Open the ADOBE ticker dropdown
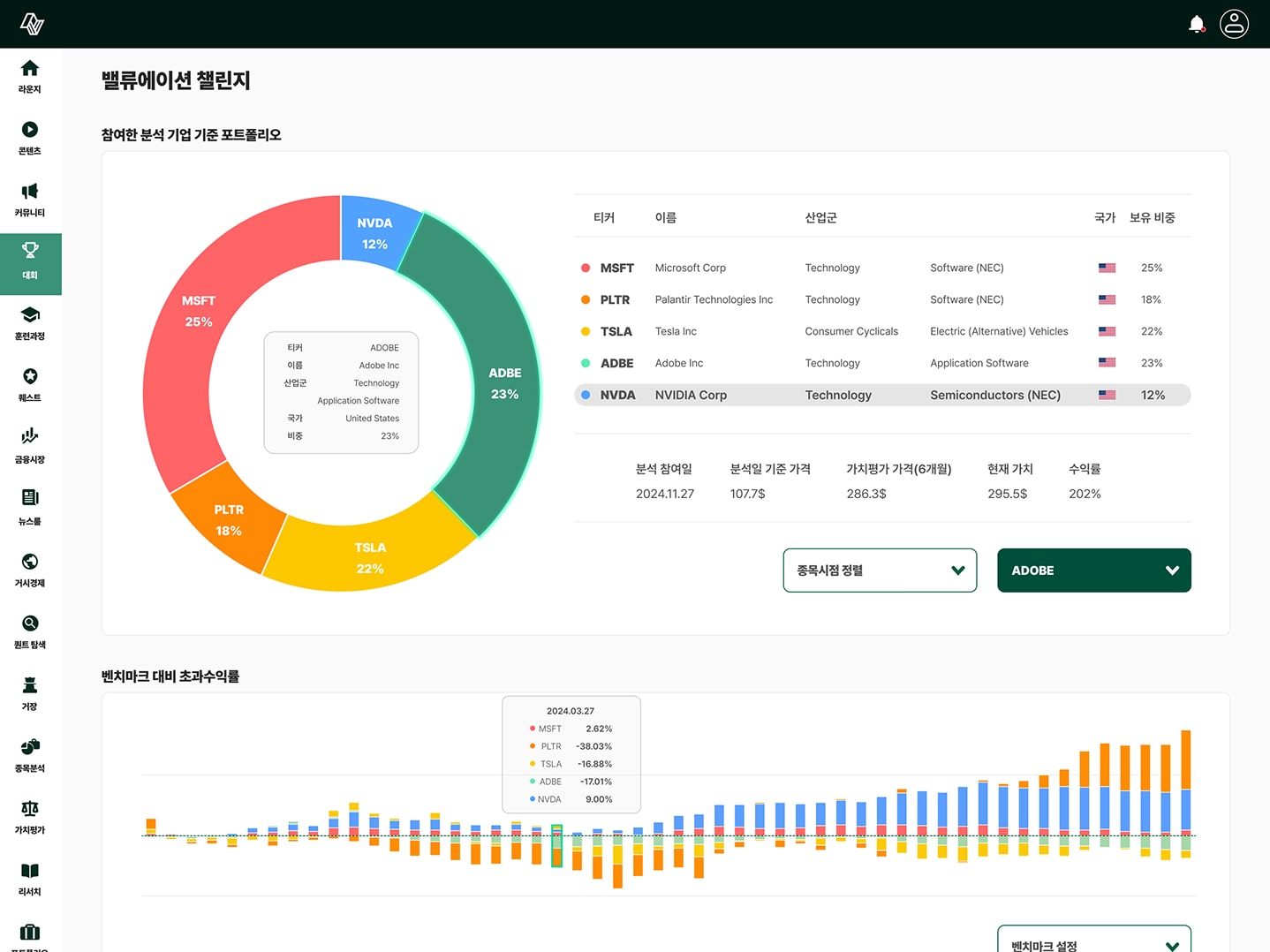 coord(1094,570)
